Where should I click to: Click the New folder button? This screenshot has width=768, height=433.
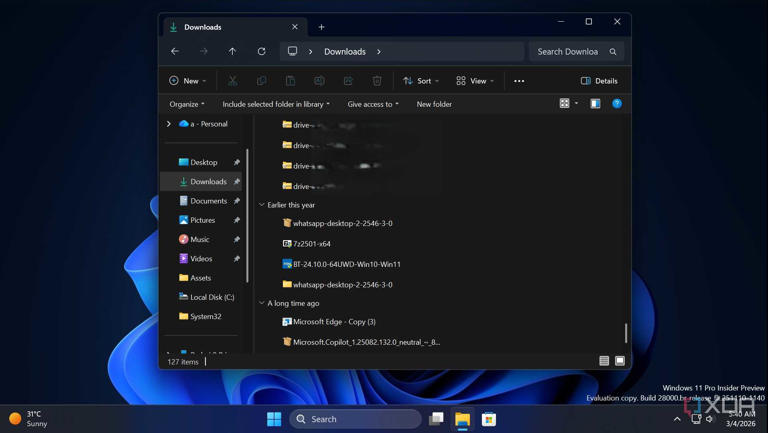pyautogui.click(x=434, y=104)
